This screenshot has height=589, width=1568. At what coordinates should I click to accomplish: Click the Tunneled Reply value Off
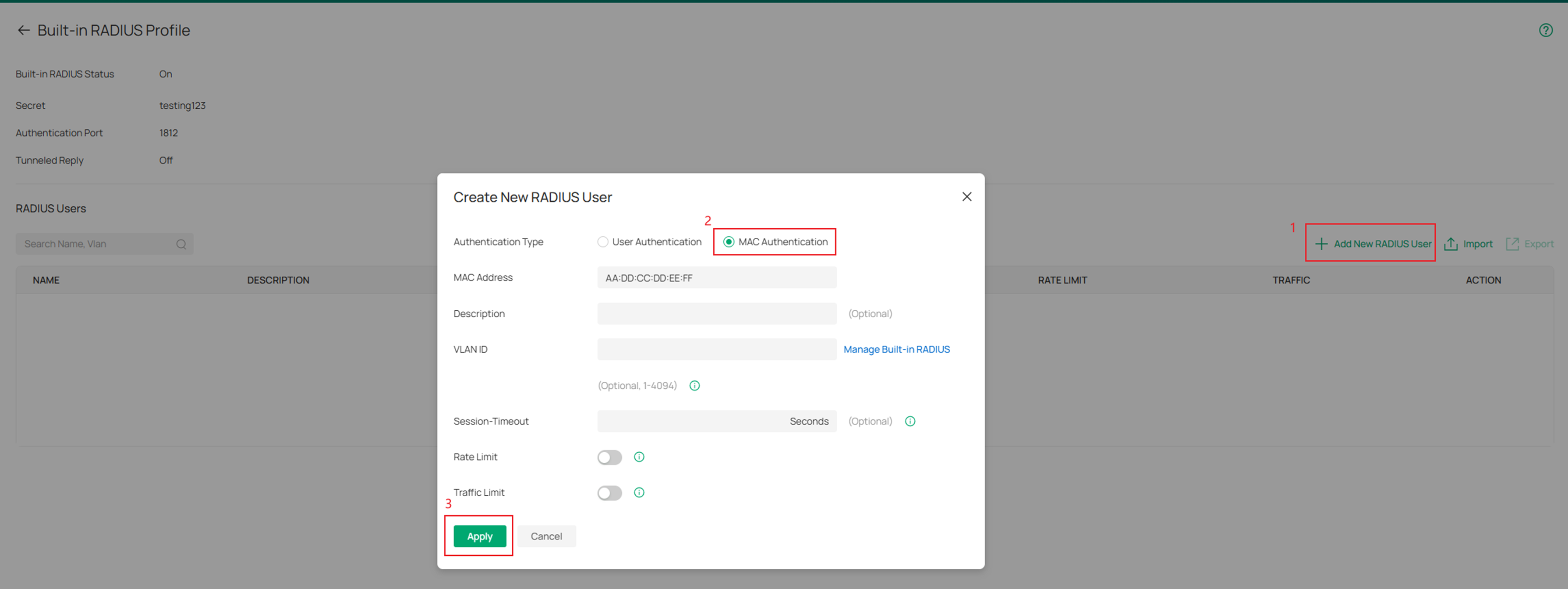tap(166, 160)
